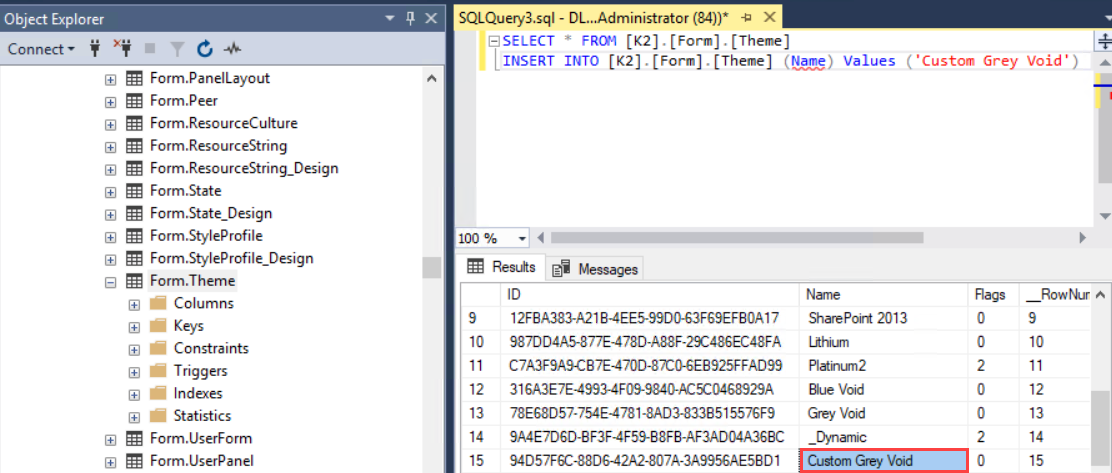The image size is (1112, 473).
Task: Select the Form.Peer table icon
Action: click(133, 101)
